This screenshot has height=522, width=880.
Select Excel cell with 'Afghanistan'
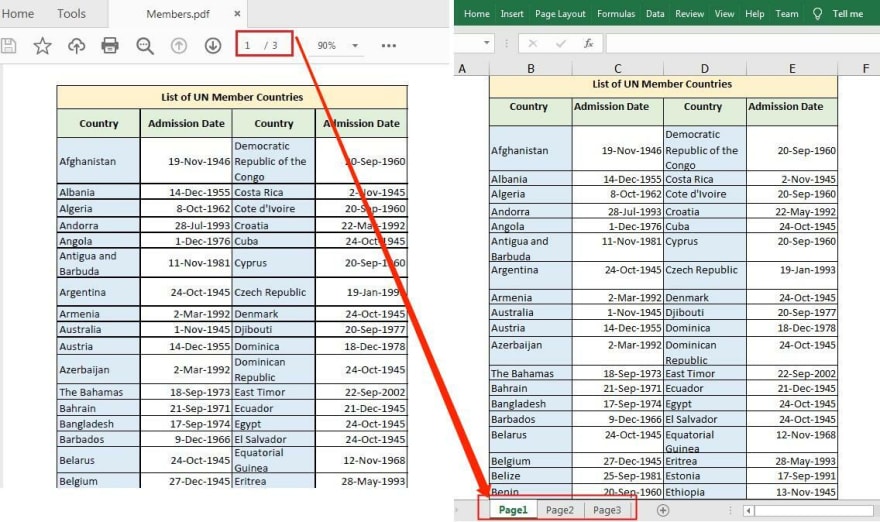(531, 149)
